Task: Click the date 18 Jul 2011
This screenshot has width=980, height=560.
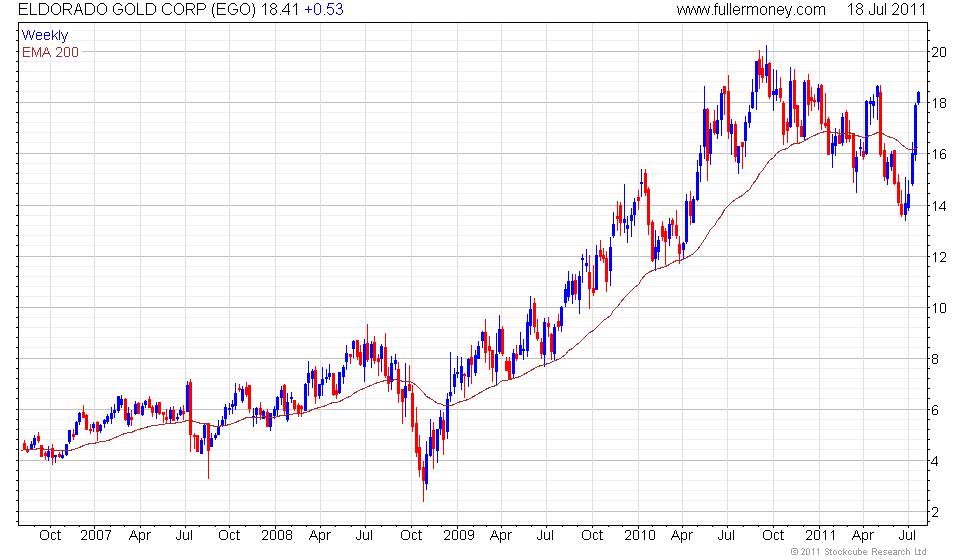Action: [886, 9]
